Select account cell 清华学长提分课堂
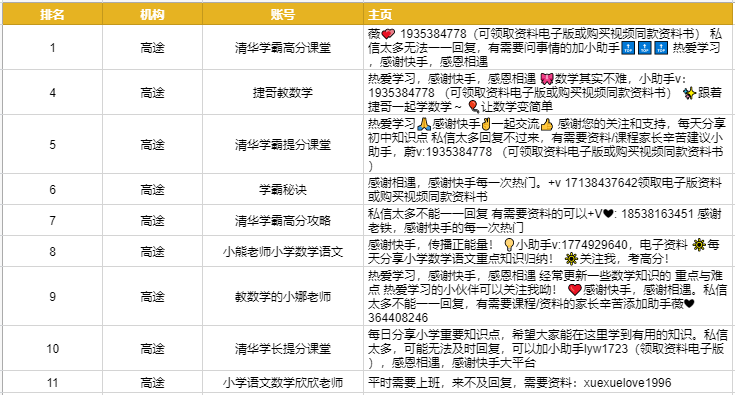The image size is (735, 395). coord(283,348)
